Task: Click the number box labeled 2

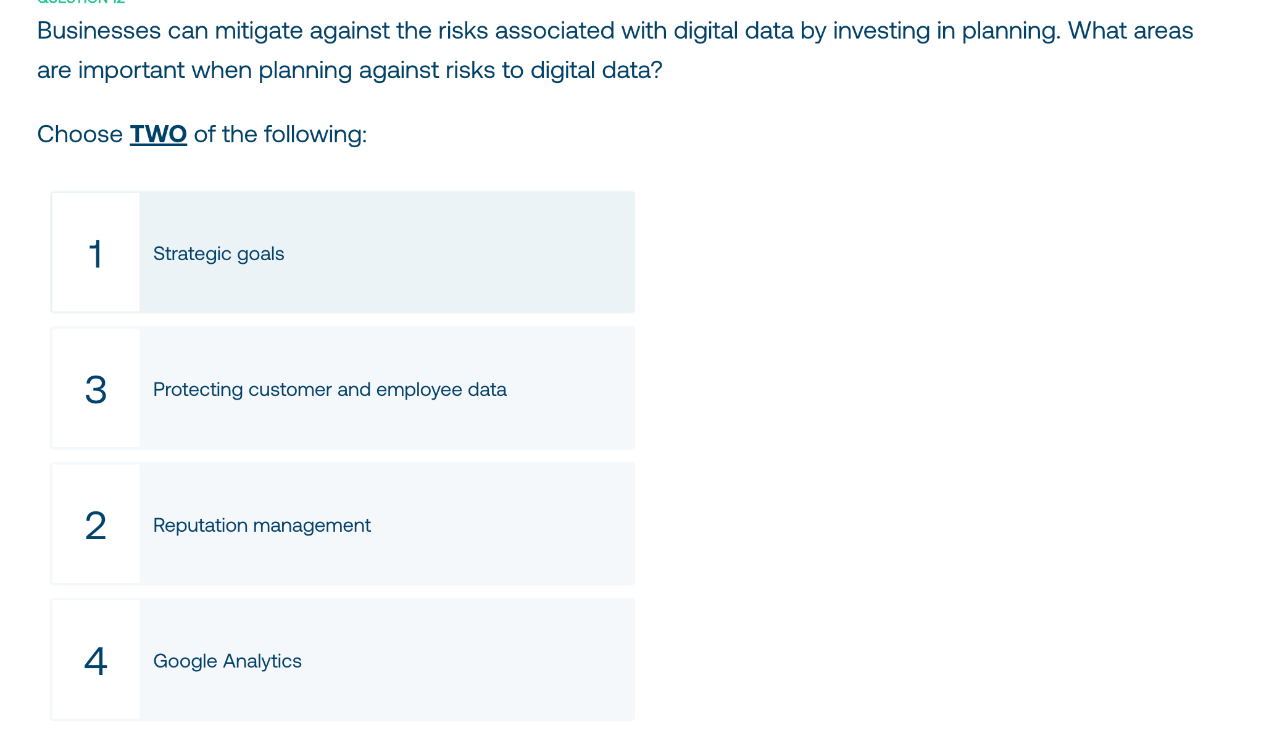Action: pos(95,523)
